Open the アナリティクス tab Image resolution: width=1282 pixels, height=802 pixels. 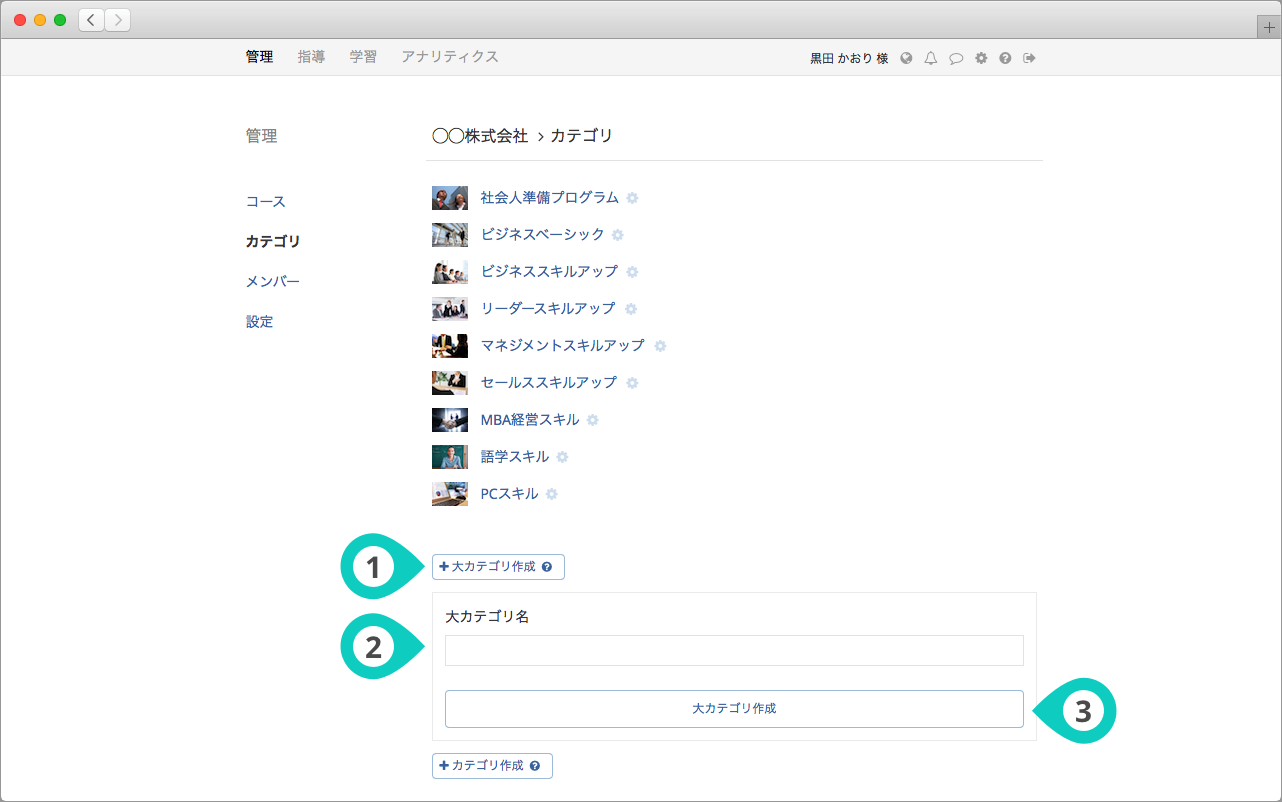coord(449,57)
